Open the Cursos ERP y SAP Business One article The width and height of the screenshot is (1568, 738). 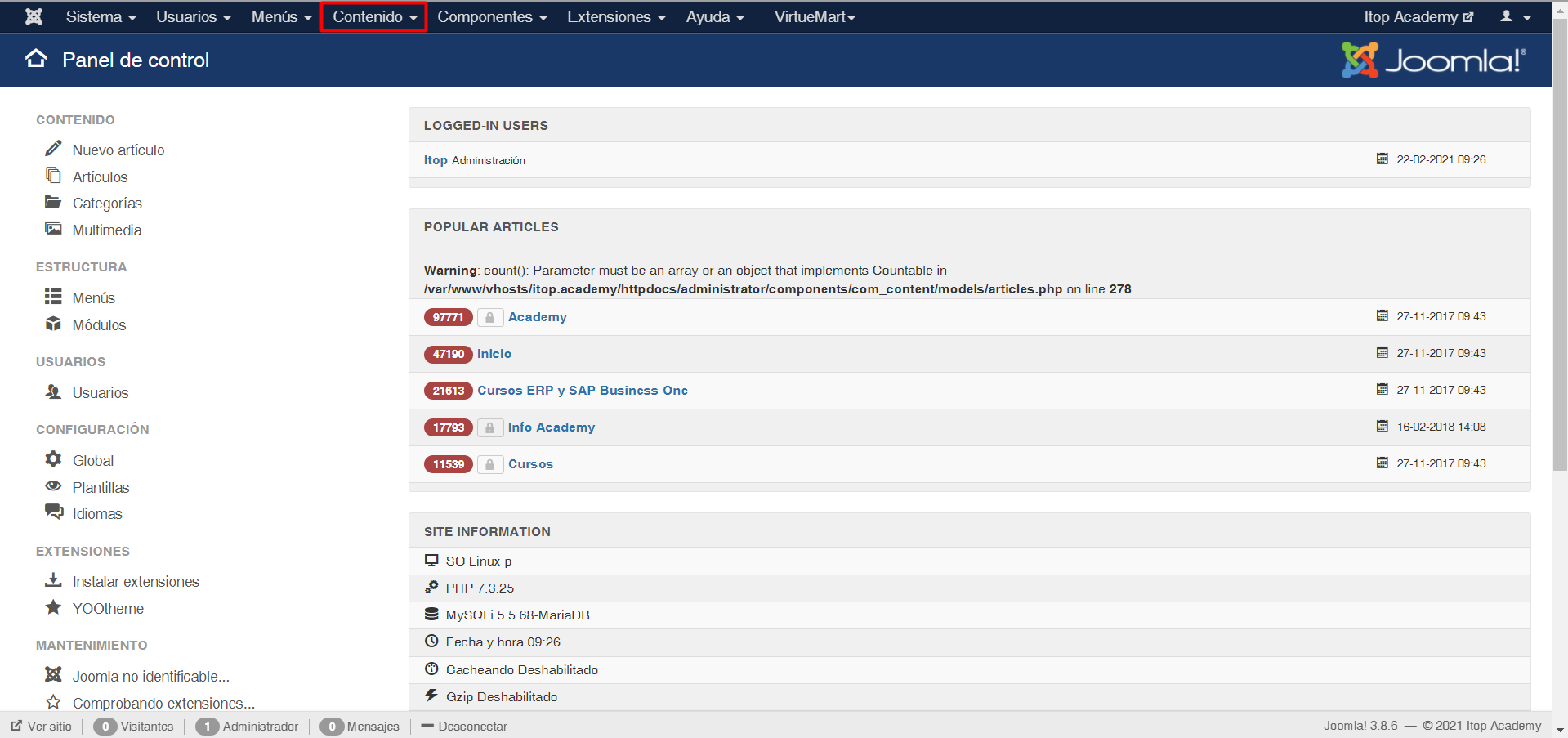click(x=583, y=390)
